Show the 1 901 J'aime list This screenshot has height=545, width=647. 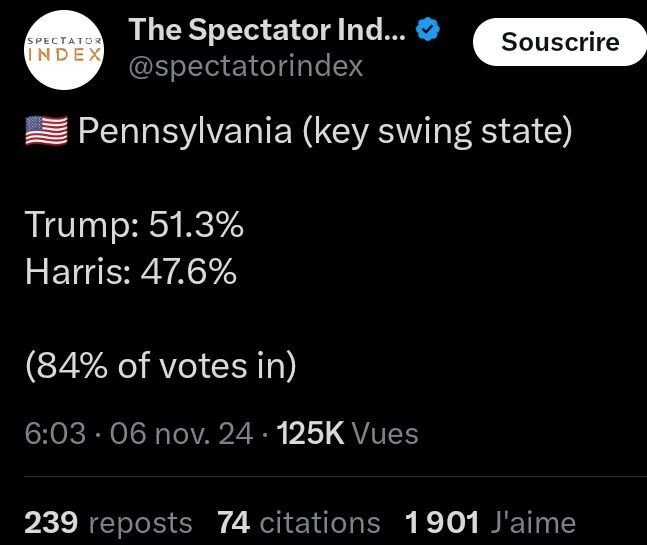(x=490, y=523)
